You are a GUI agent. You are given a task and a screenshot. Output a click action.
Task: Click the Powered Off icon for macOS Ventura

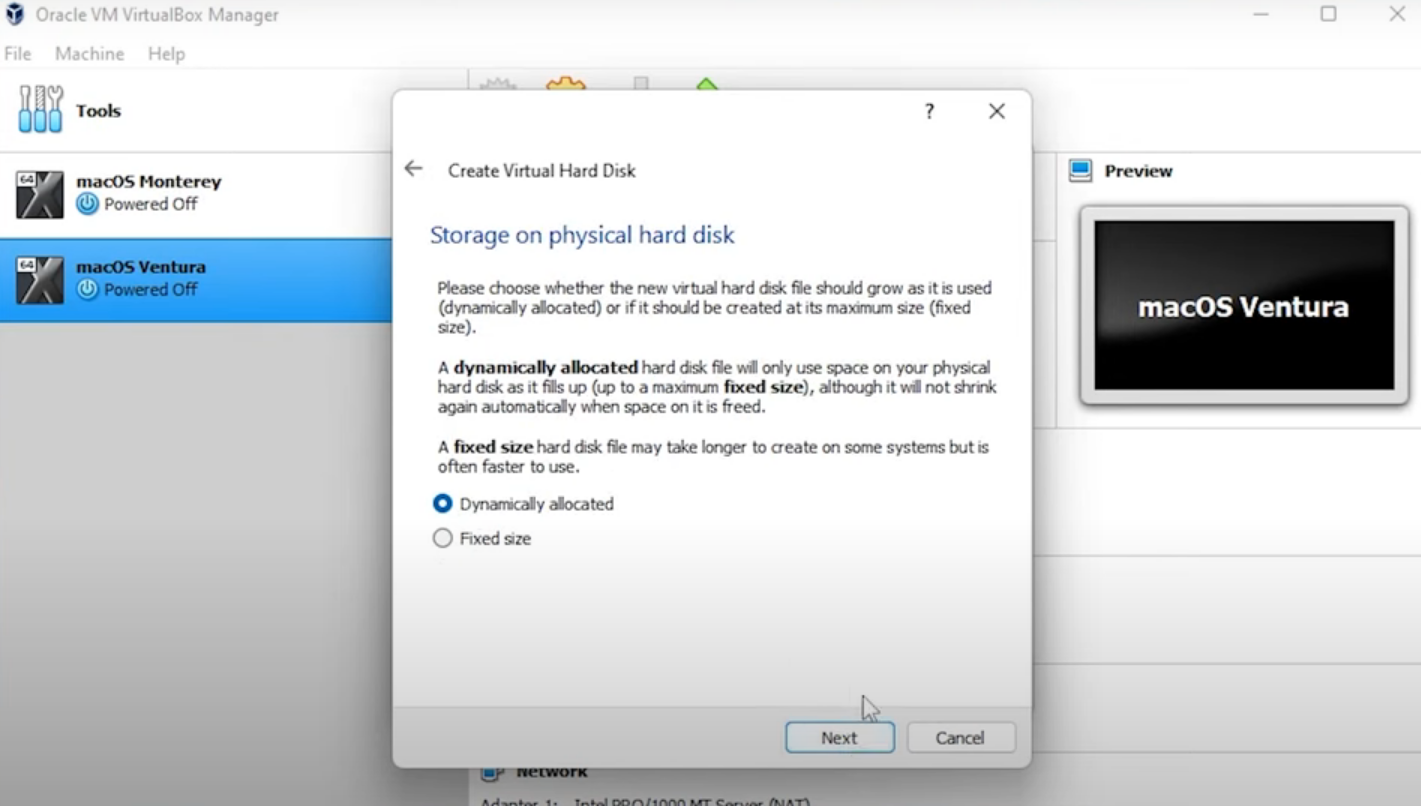(88, 289)
